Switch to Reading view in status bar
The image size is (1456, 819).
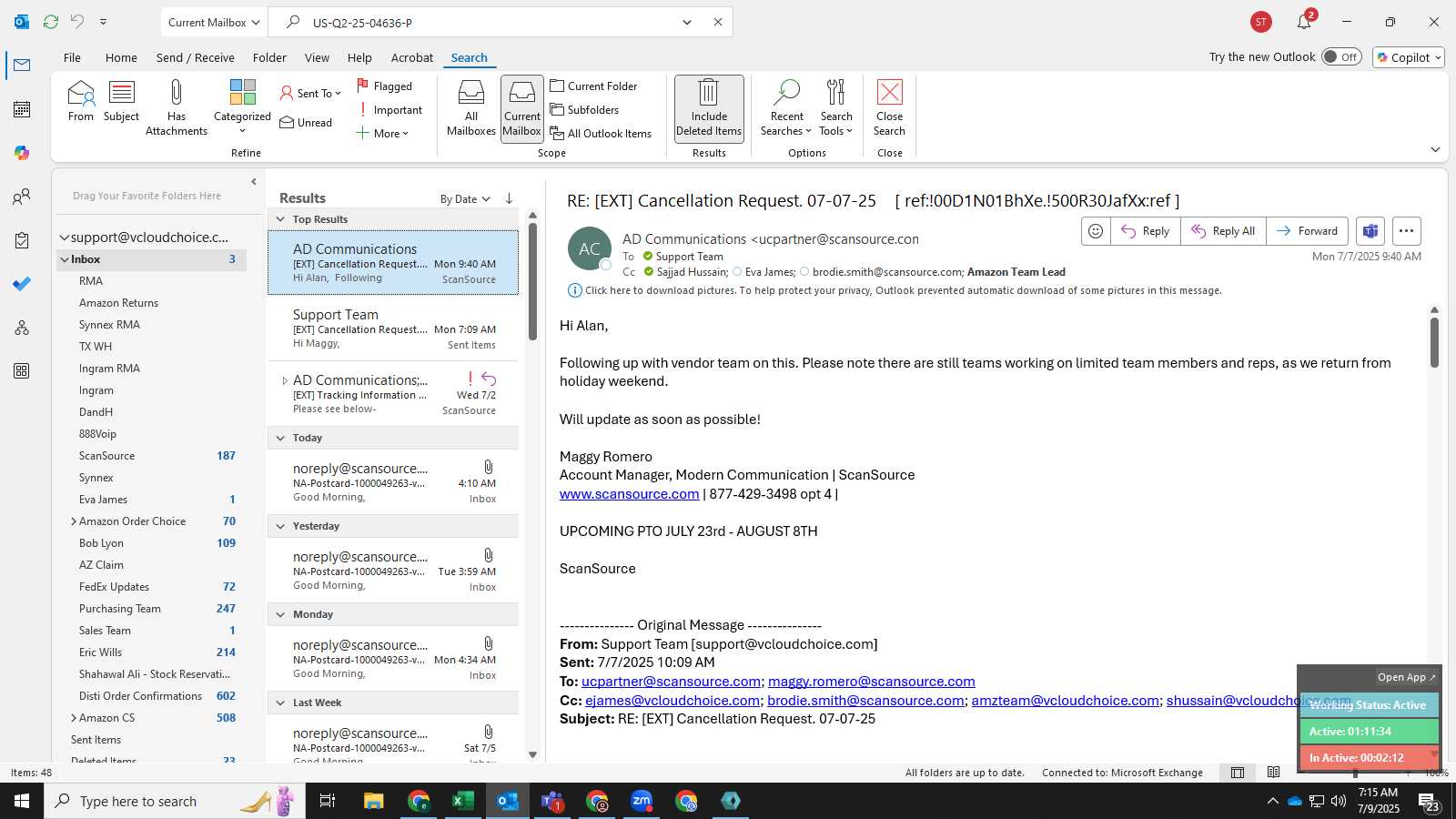click(1273, 773)
